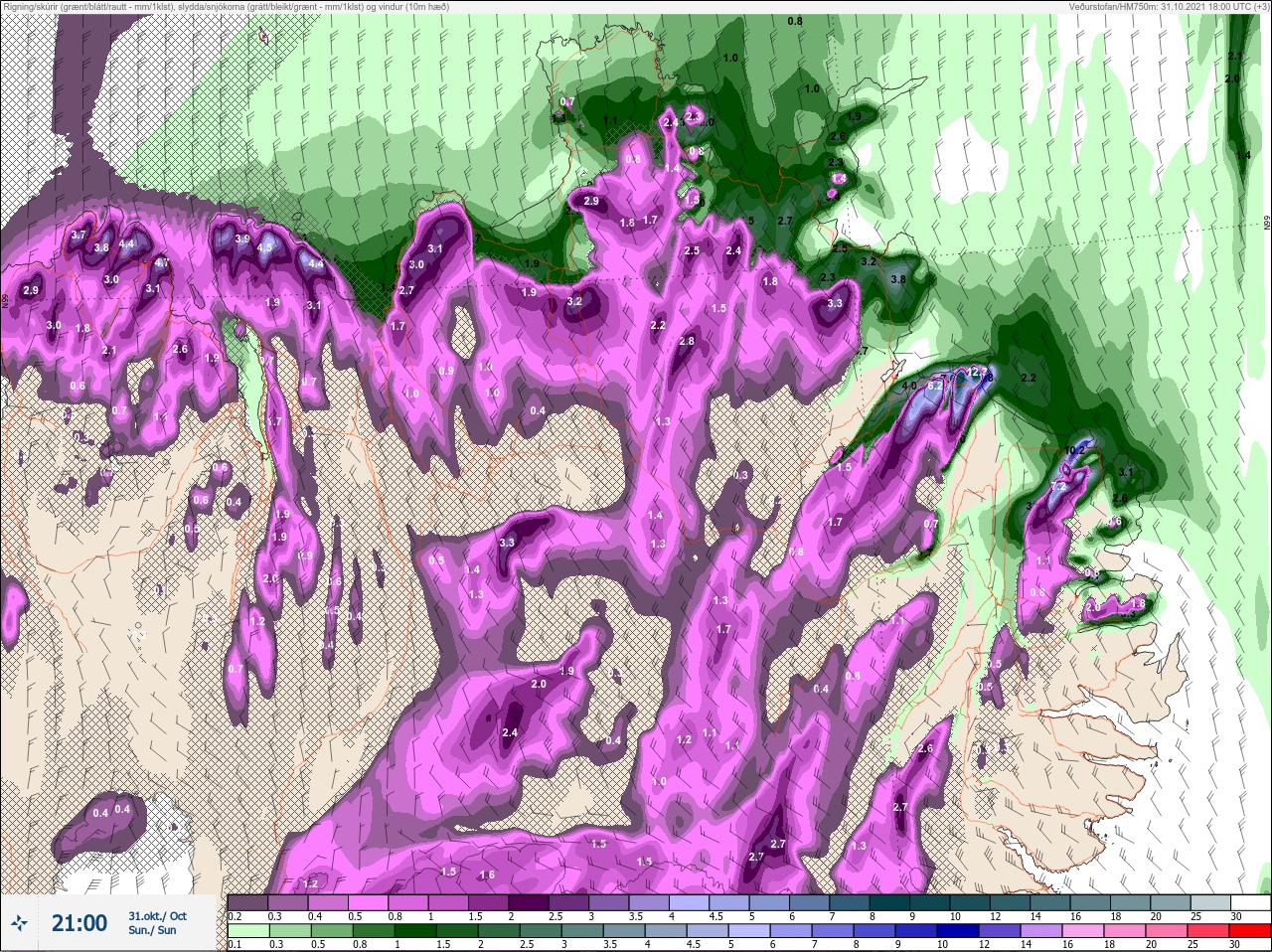This screenshot has width=1272, height=952.
Task: Click the 21:00 forecast time label
Action: pos(79,923)
